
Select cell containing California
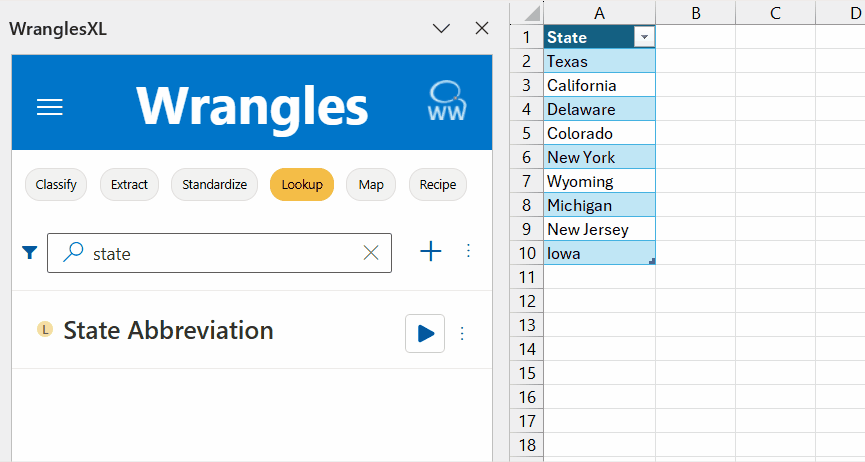(599, 85)
